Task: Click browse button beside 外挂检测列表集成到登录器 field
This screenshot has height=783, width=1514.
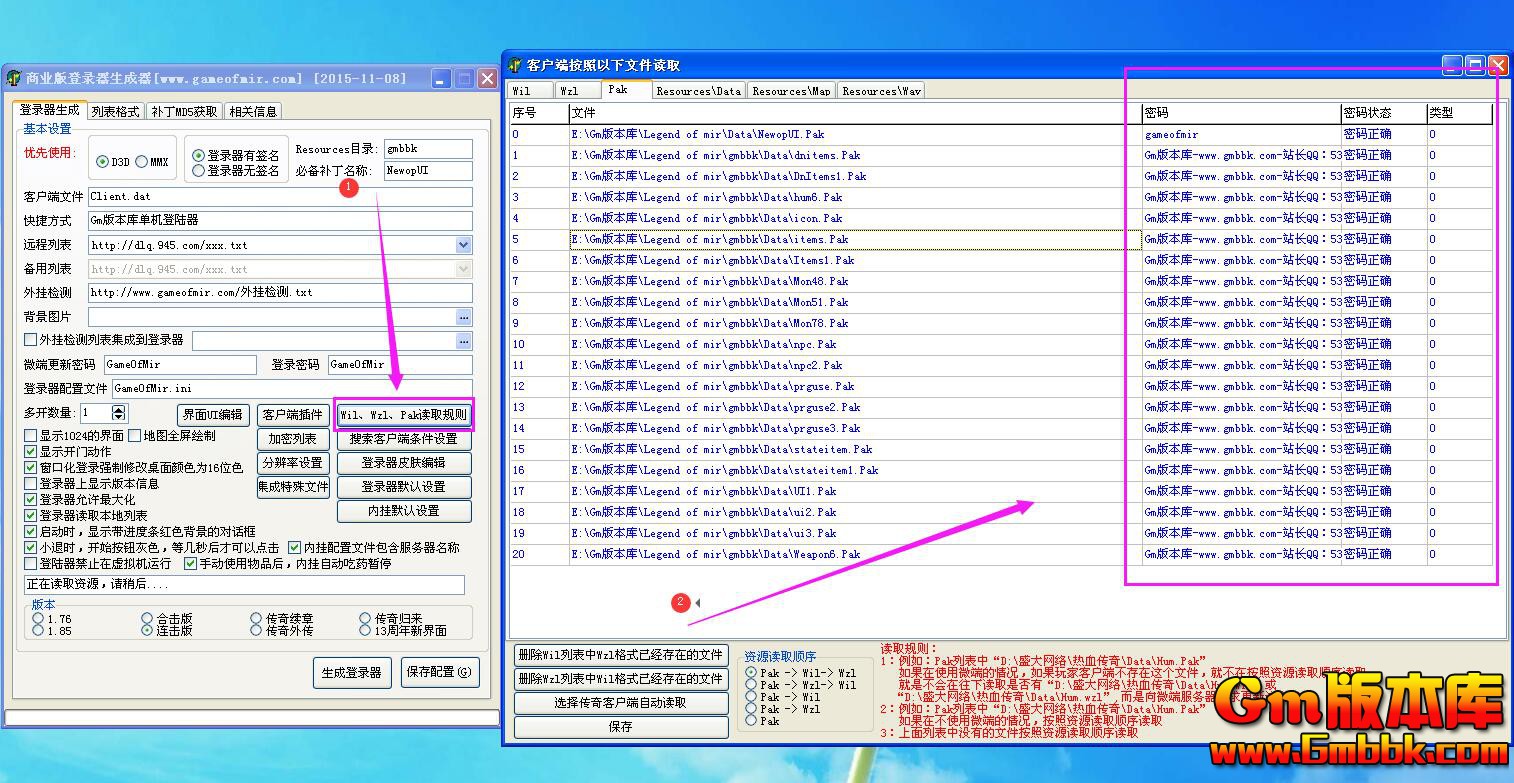Action: click(464, 341)
